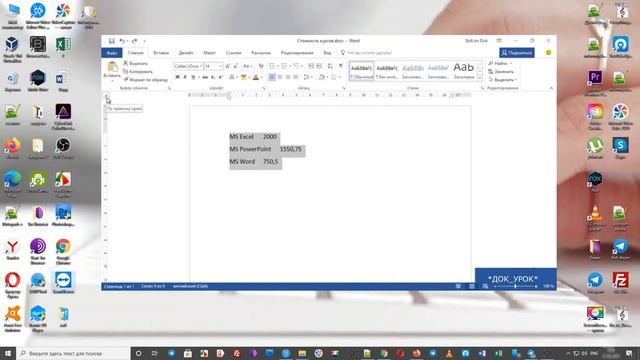Save the document from the quick access toolbar
Viewport: 640px width, 360px height.
(x=111, y=41)
